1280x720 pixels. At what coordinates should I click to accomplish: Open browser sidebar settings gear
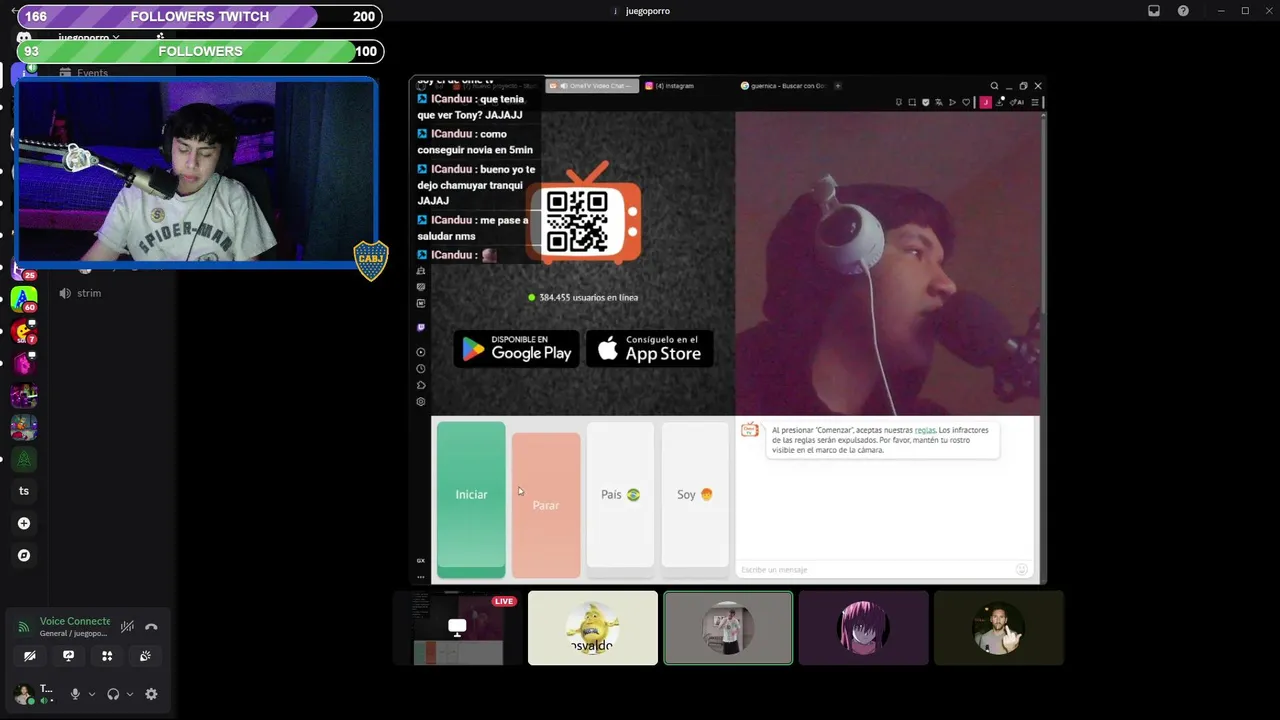pos(421,402)
